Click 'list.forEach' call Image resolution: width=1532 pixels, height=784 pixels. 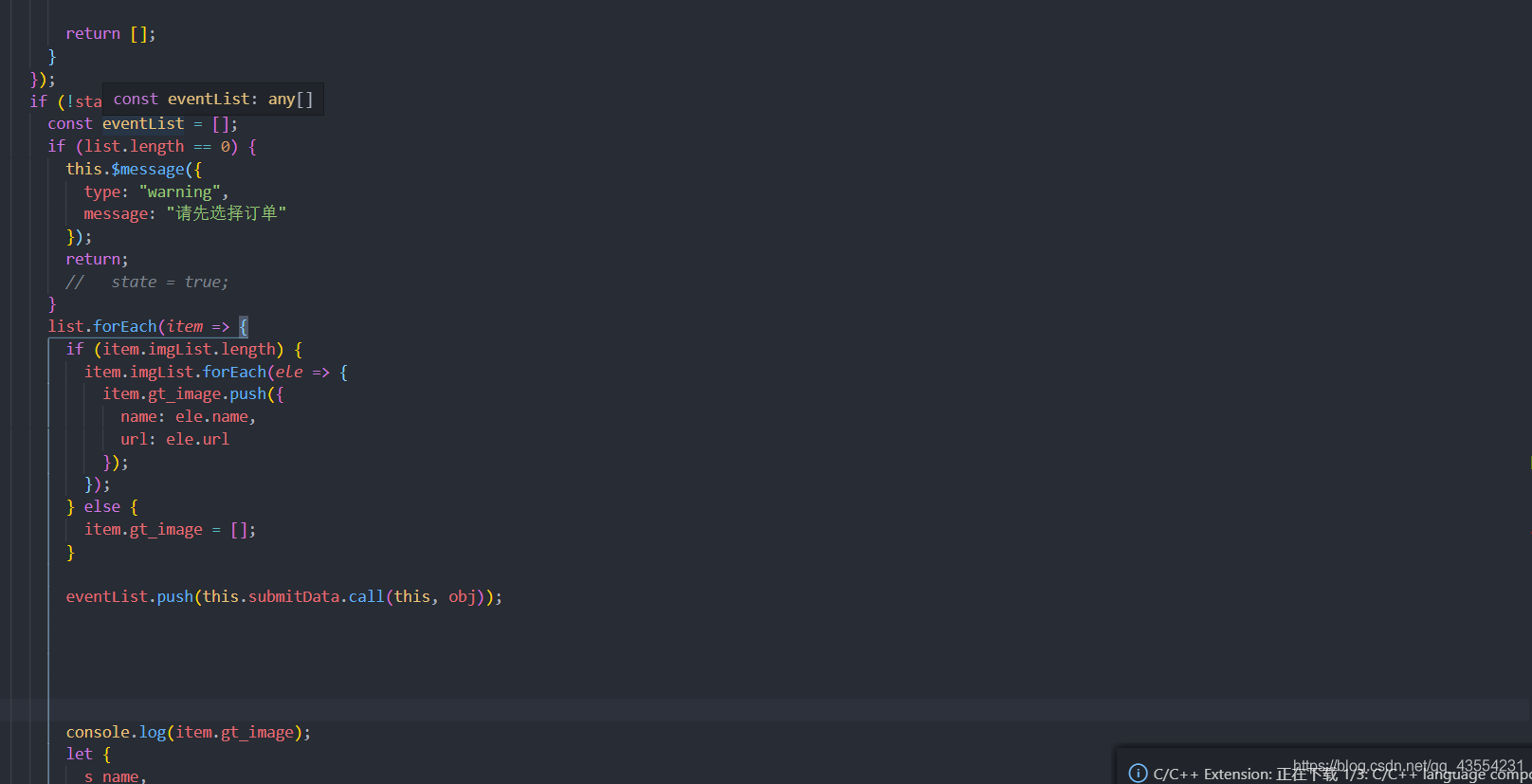102,326
